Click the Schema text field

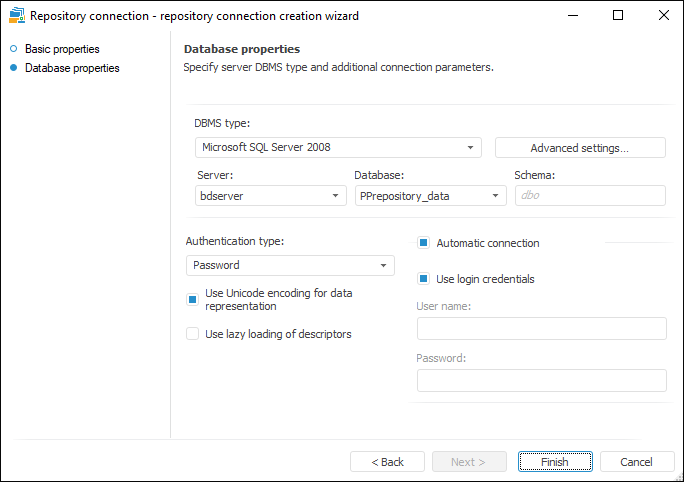[x=589, y=196]
